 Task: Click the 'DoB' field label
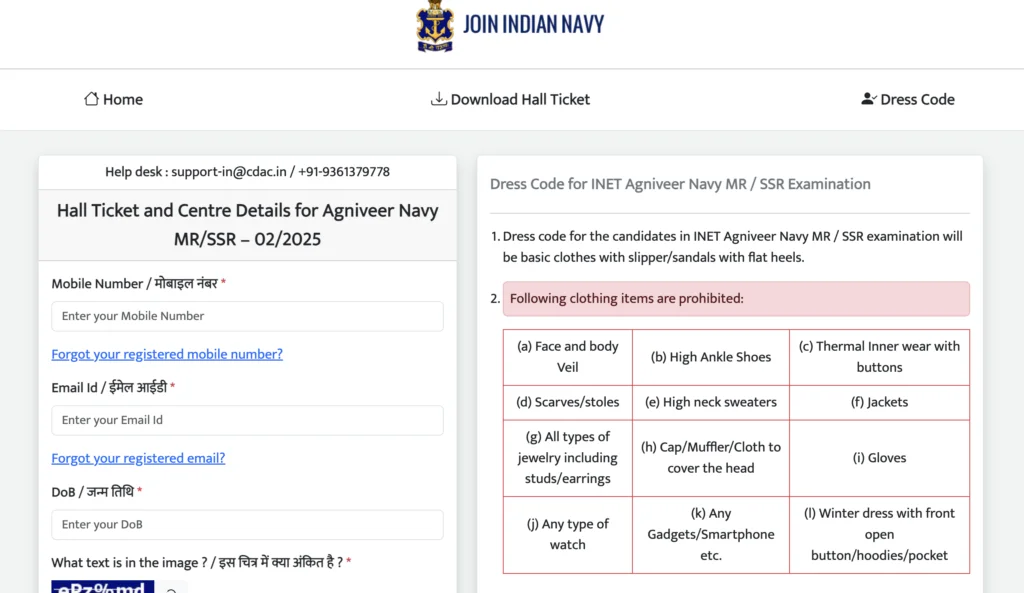97,492
